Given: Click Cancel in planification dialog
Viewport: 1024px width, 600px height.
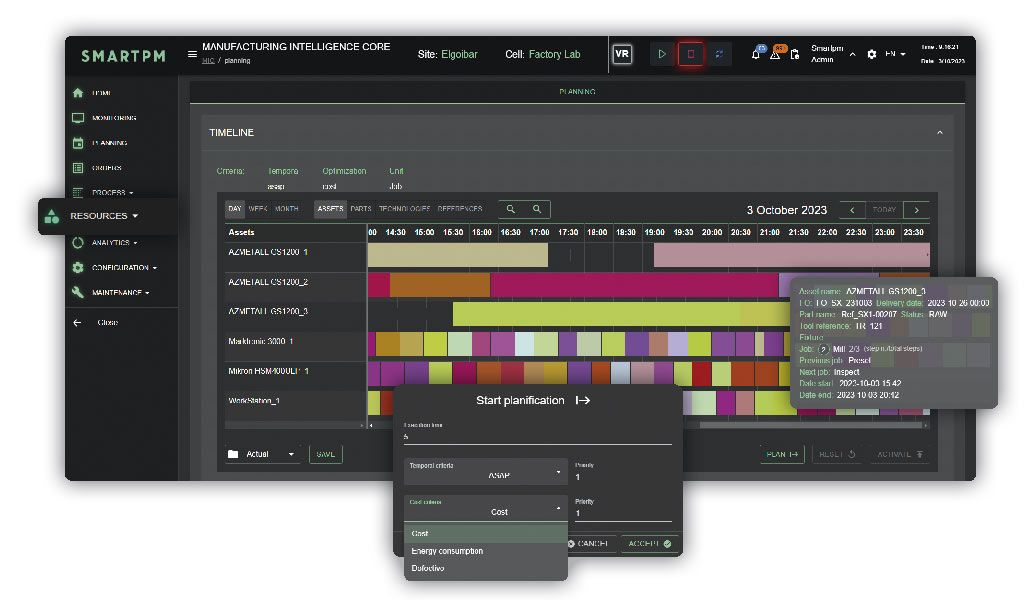Looking at the screenshot, I should (x=590, y=544).
